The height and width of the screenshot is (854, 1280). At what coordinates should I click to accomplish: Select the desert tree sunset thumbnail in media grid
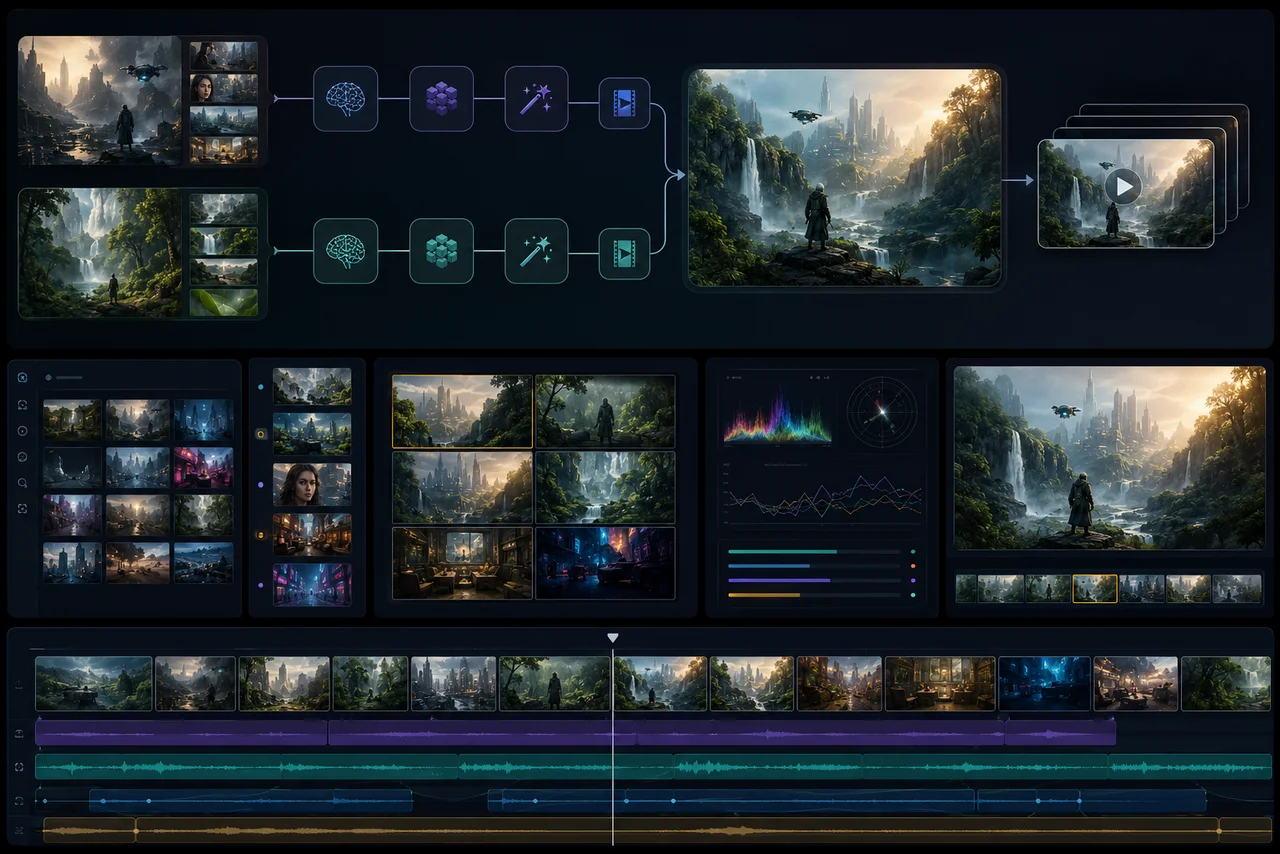[138, 562]
